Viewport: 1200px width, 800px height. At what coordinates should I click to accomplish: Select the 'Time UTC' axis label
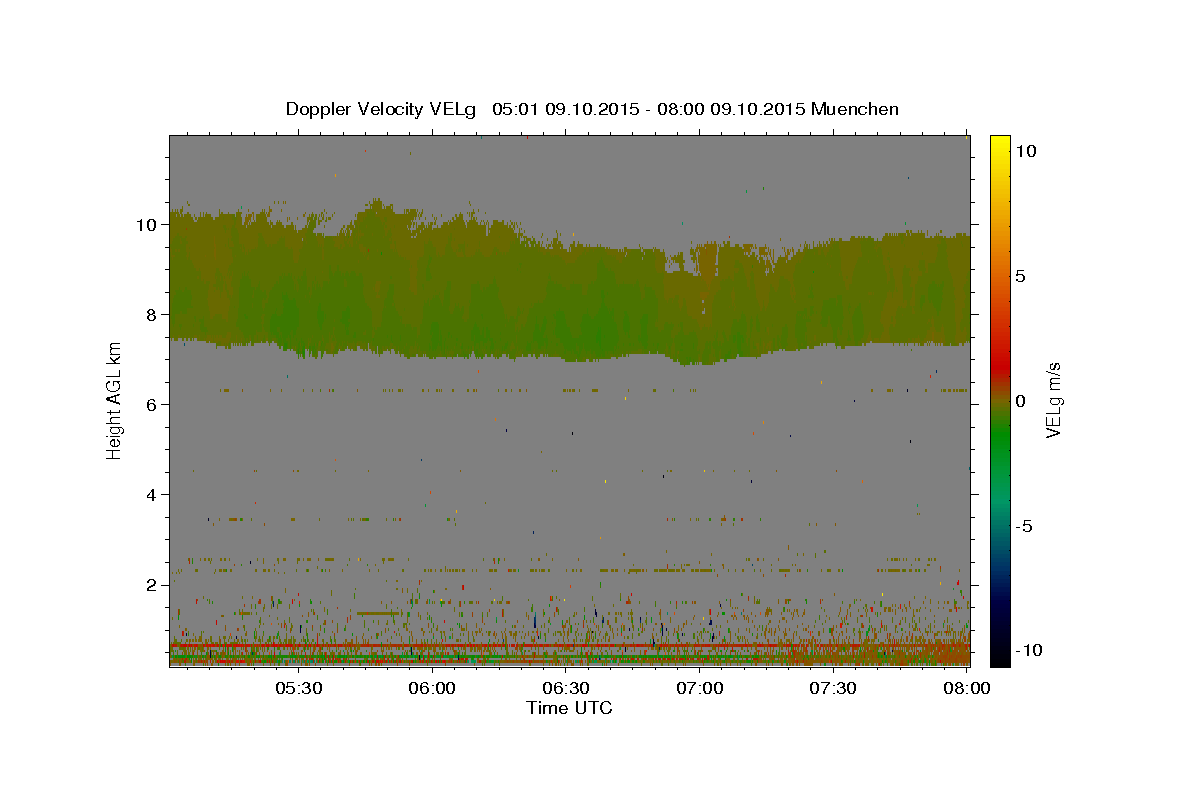[x=569, y=708]
